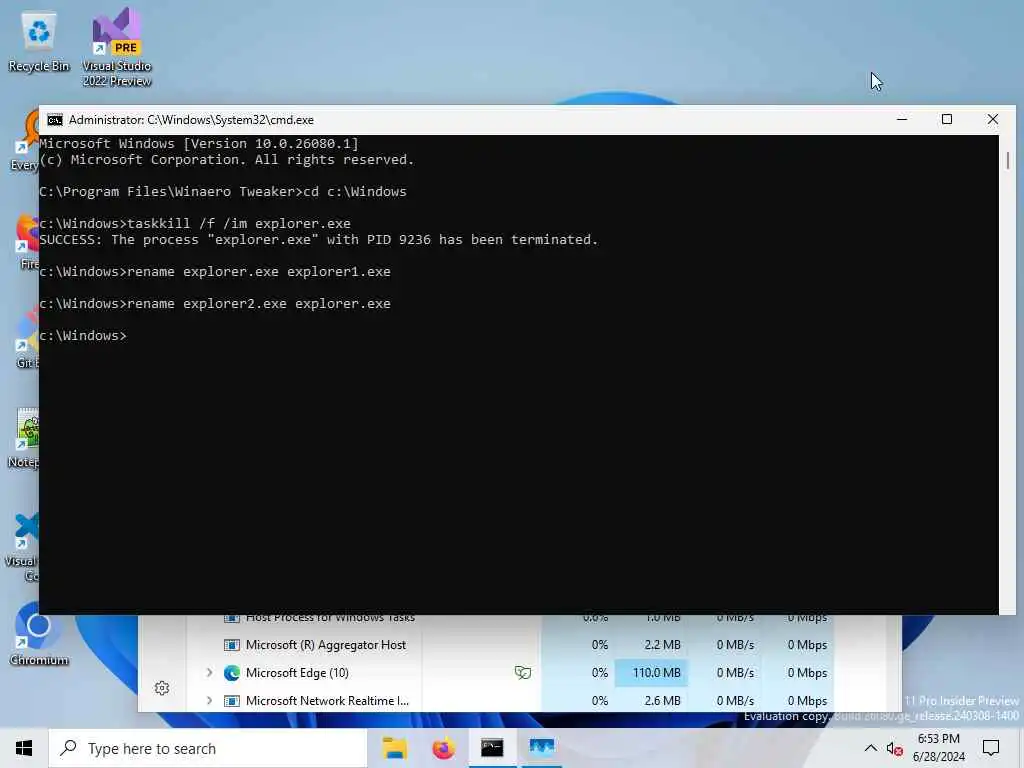
Task: Click the Microsoft Network Realtime process icon
Action: pos(231,701)
